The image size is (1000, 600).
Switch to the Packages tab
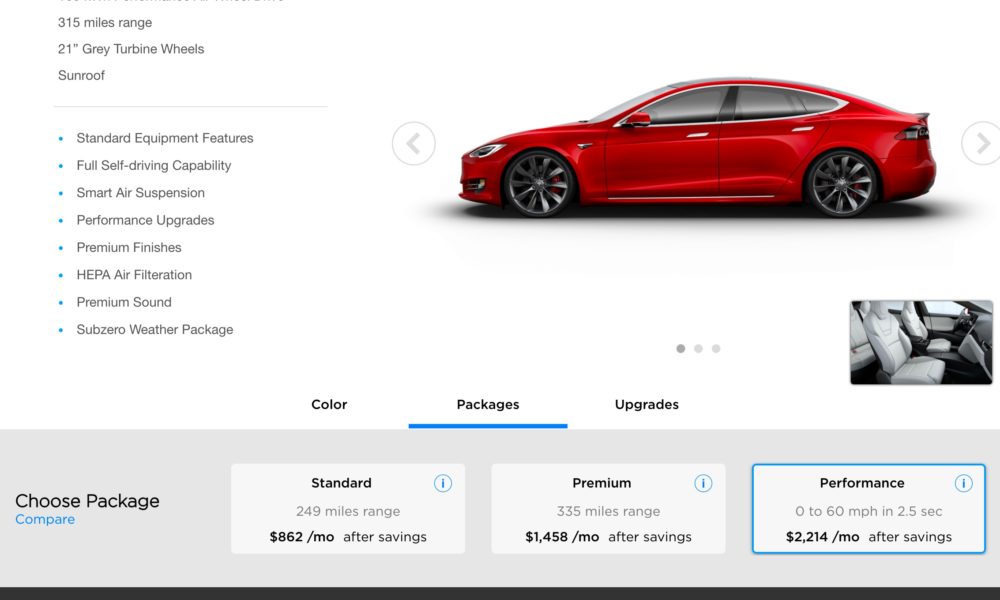pos(488,404)
